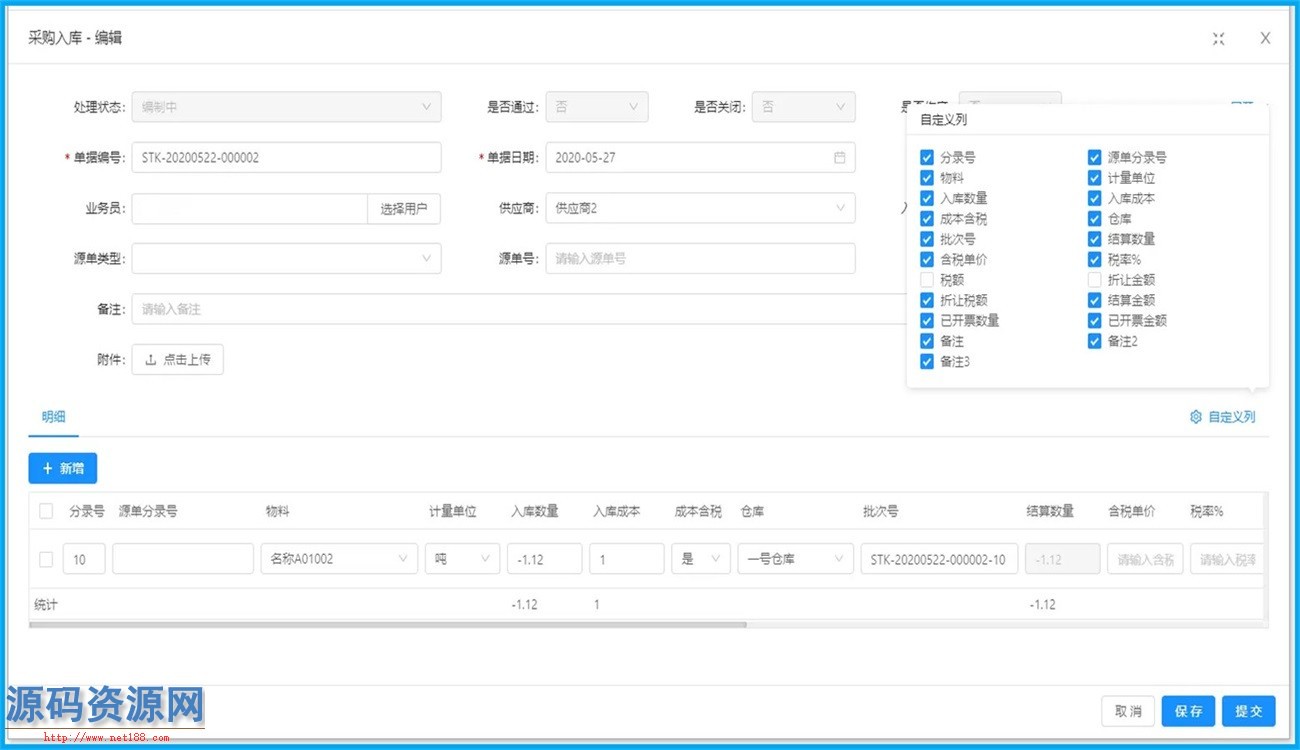Toggle the 入库数量 column checkbox

927,199
